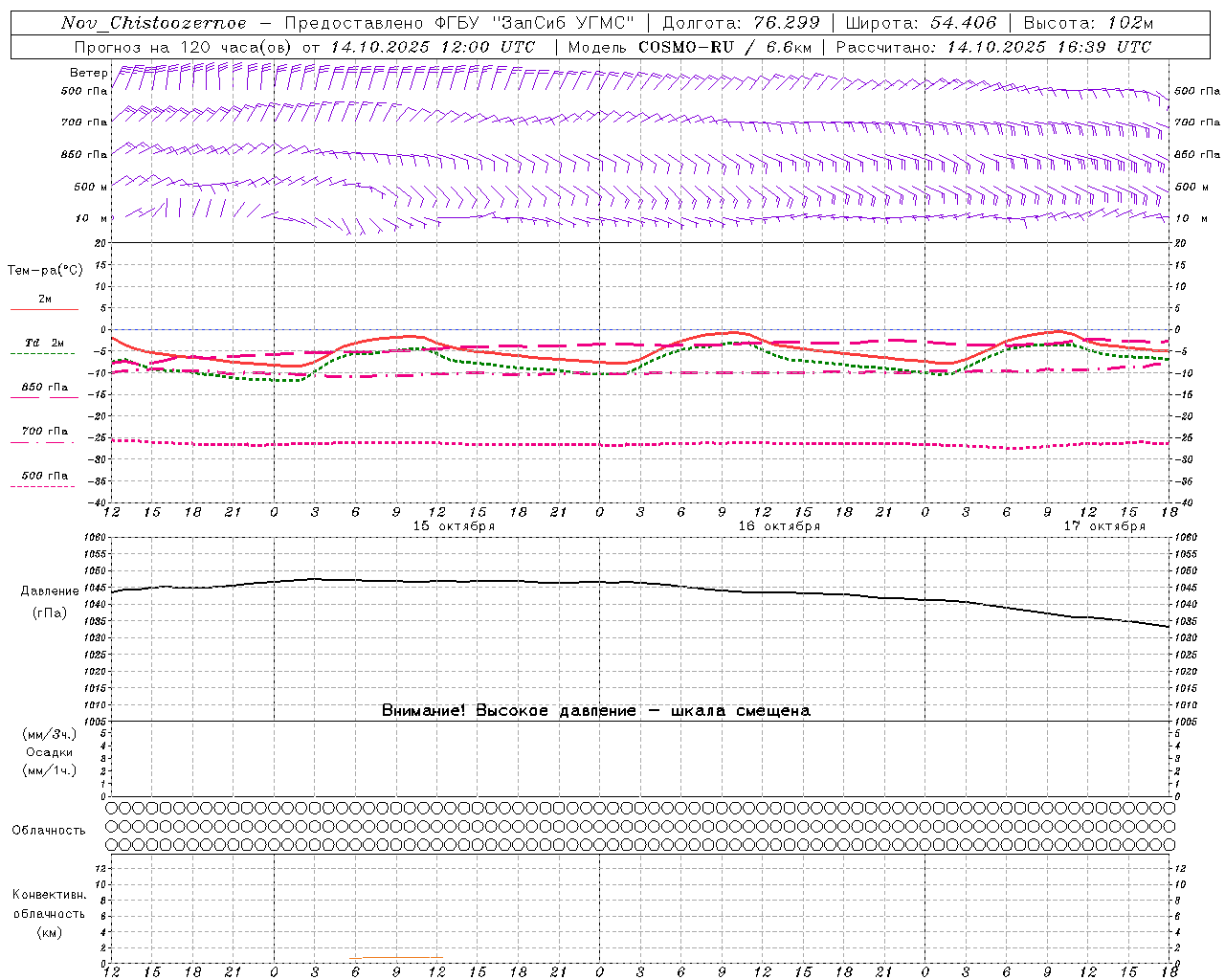This screenshot has width=1225, height=980.
Task: Click the "Конвективн." label
Action: click(49, 895)
